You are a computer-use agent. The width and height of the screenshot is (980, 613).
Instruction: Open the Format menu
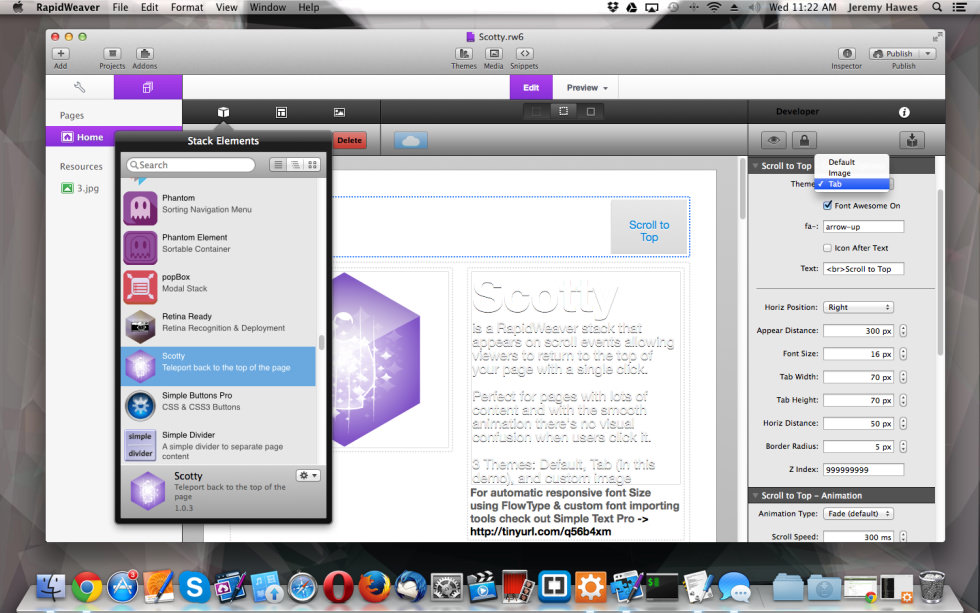187,7
